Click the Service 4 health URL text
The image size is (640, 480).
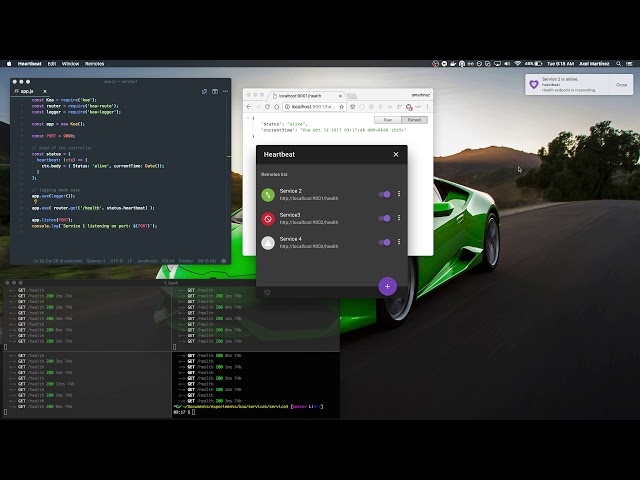point(309,247)
